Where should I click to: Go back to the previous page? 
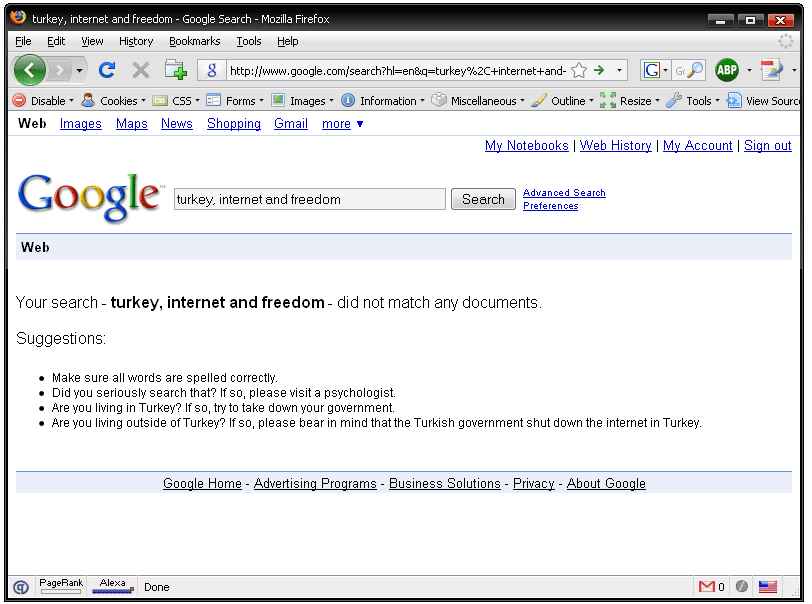30,70
